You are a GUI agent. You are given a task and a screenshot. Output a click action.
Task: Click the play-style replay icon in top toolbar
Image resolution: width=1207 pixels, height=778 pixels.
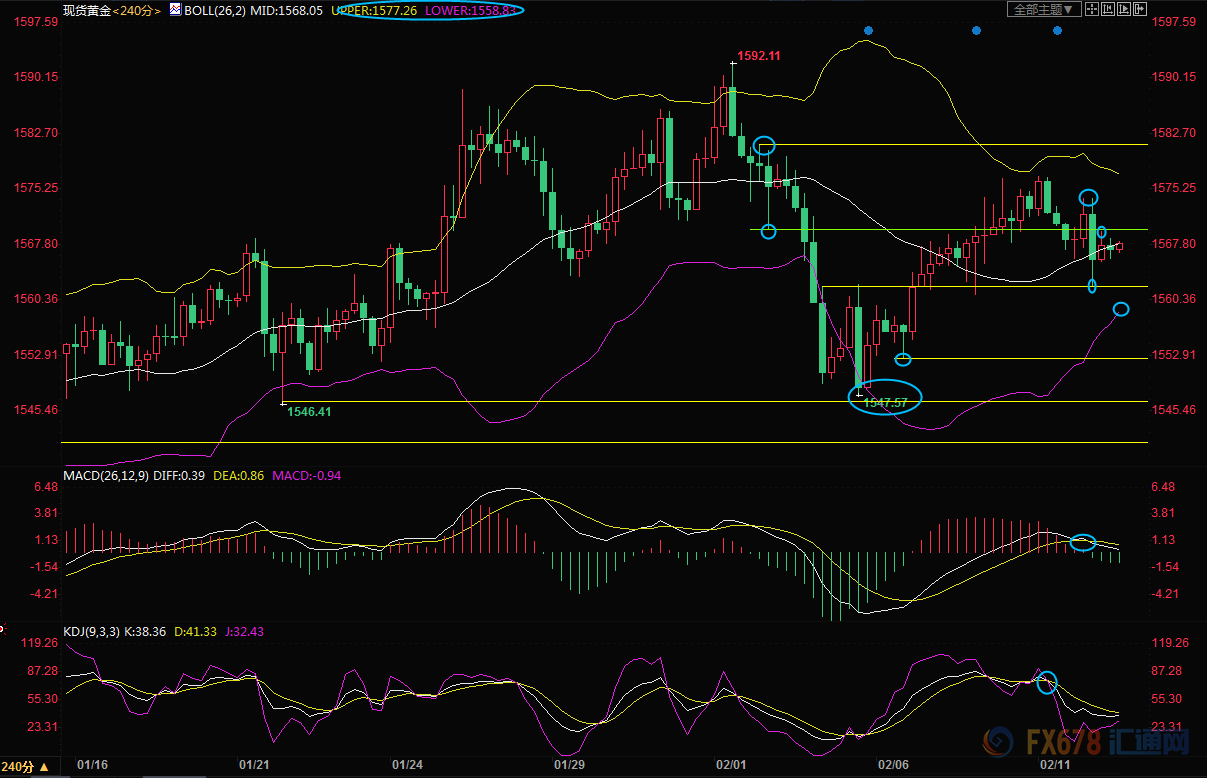coord(1125,9)
